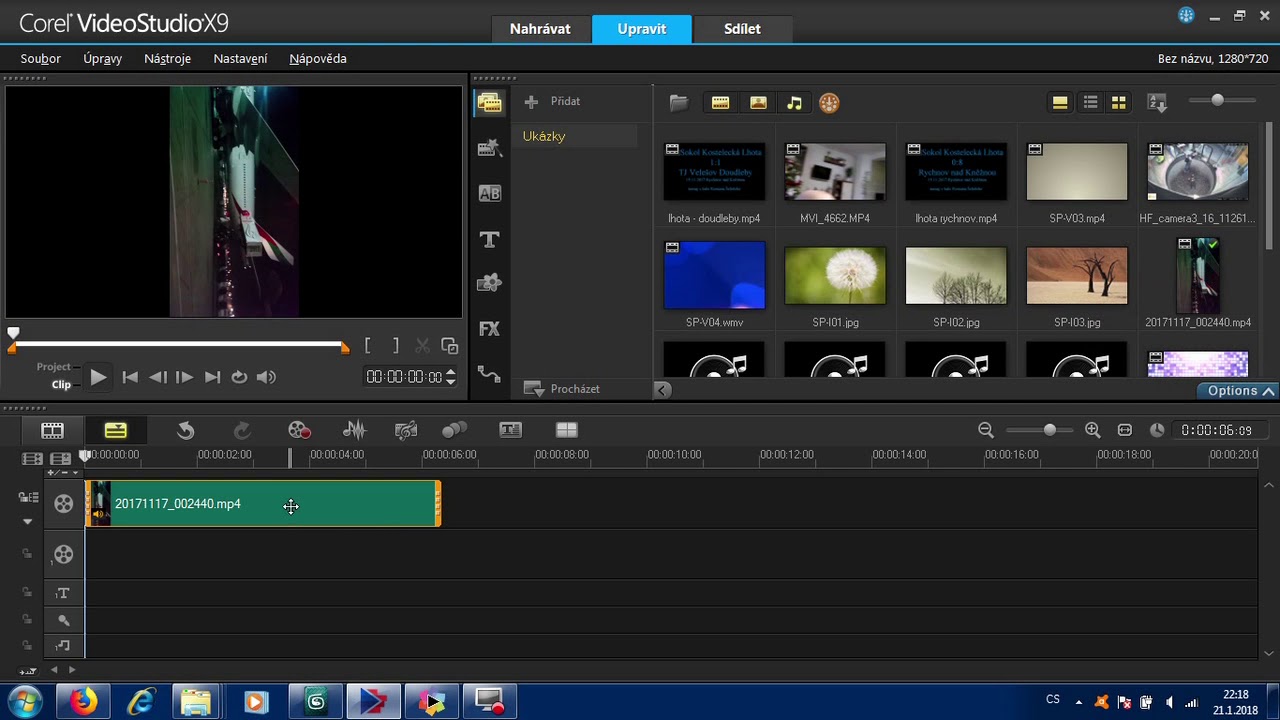Toggle lock on voice track
This screenshot has width=1280, height=720.
(x=27, y=620)
